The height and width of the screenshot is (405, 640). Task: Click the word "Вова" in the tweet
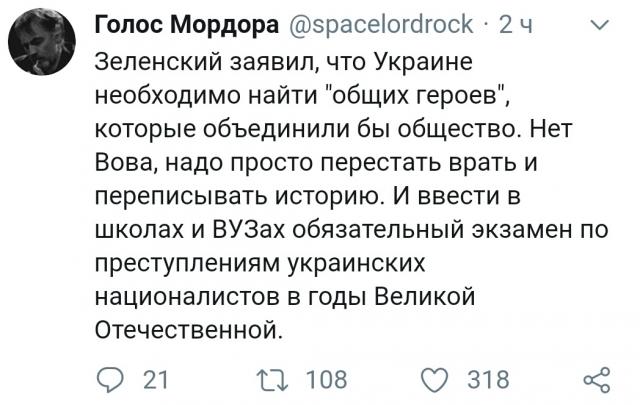pyautogui.click(x=123, y=162)
